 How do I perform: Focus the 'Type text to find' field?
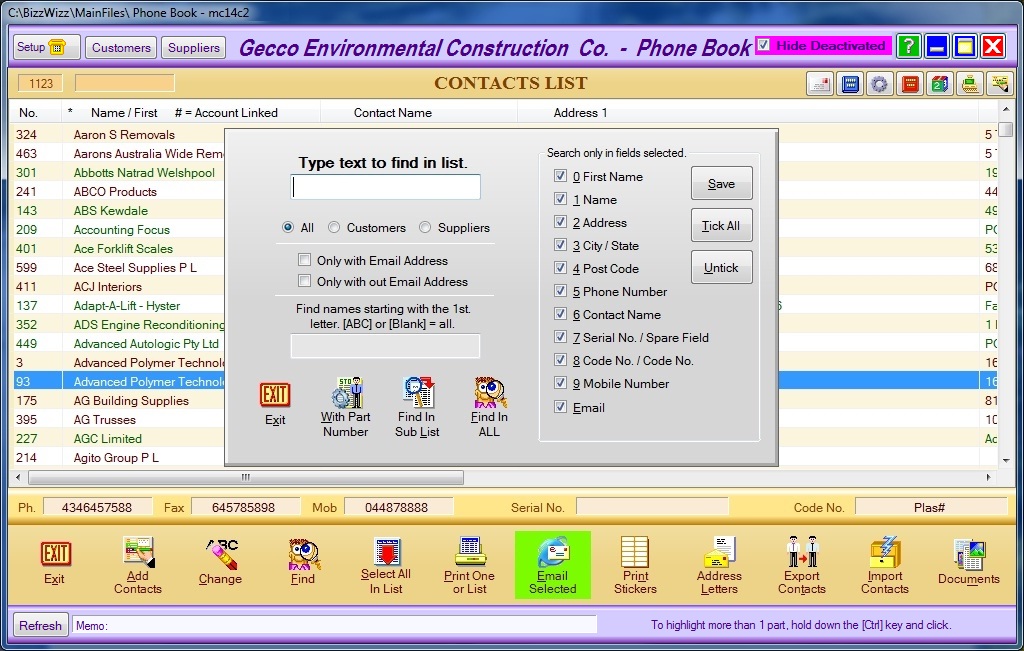(x=385, y=187)
